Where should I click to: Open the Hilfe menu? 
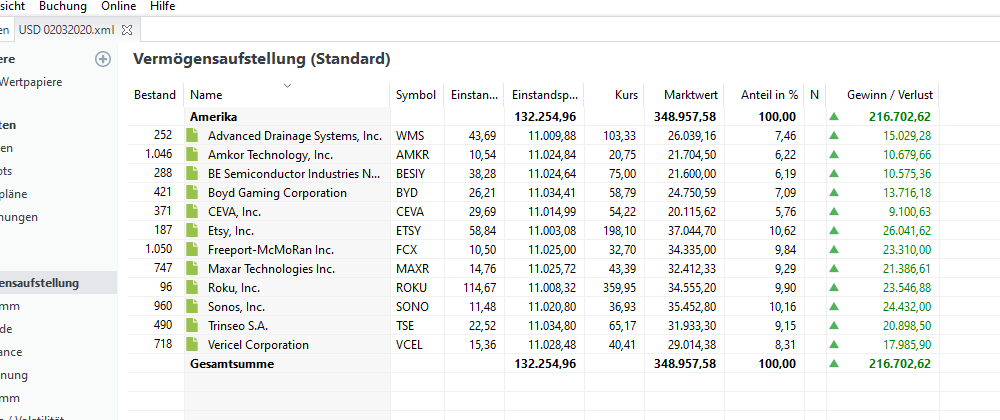pyautogui.click(x=162, y=6)
